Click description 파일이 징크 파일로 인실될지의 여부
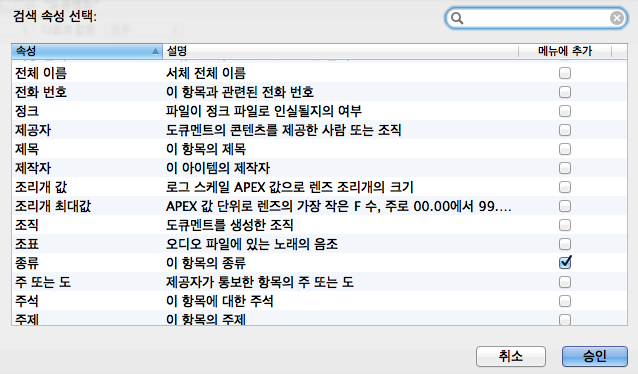 [264, 111]
